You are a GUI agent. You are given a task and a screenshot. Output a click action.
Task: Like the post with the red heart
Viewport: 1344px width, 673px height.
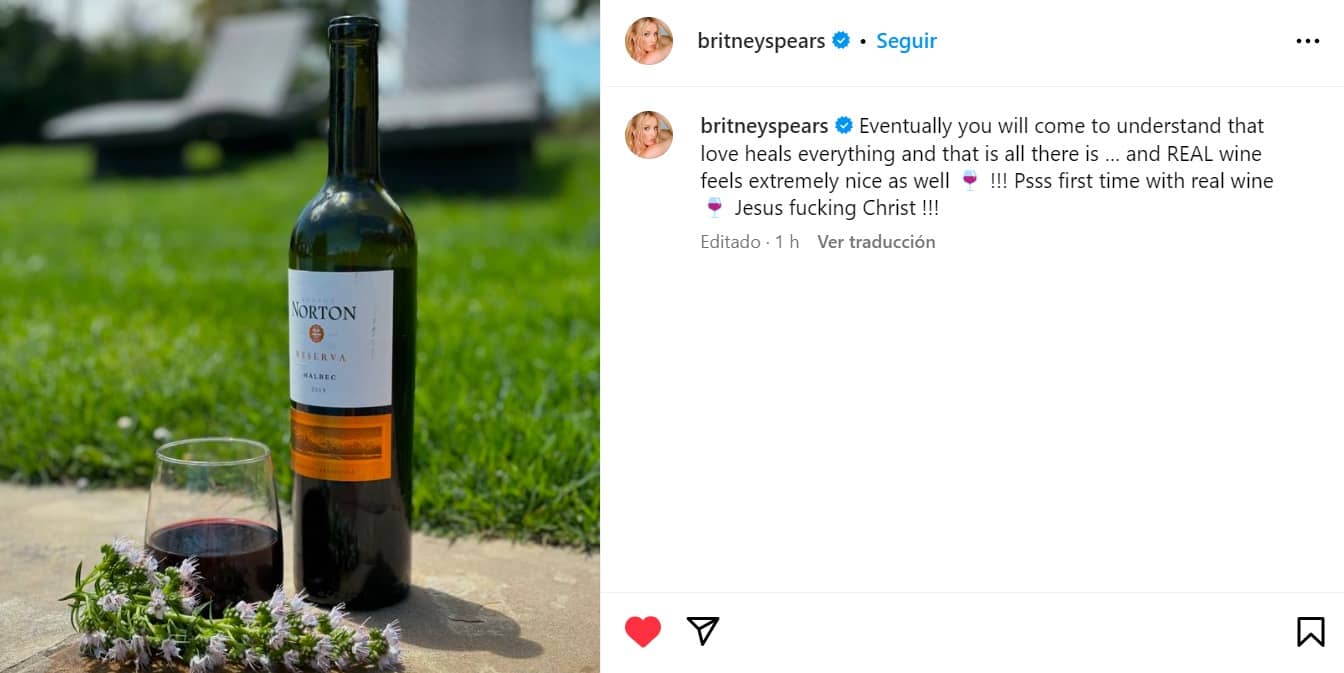point(642,631)
